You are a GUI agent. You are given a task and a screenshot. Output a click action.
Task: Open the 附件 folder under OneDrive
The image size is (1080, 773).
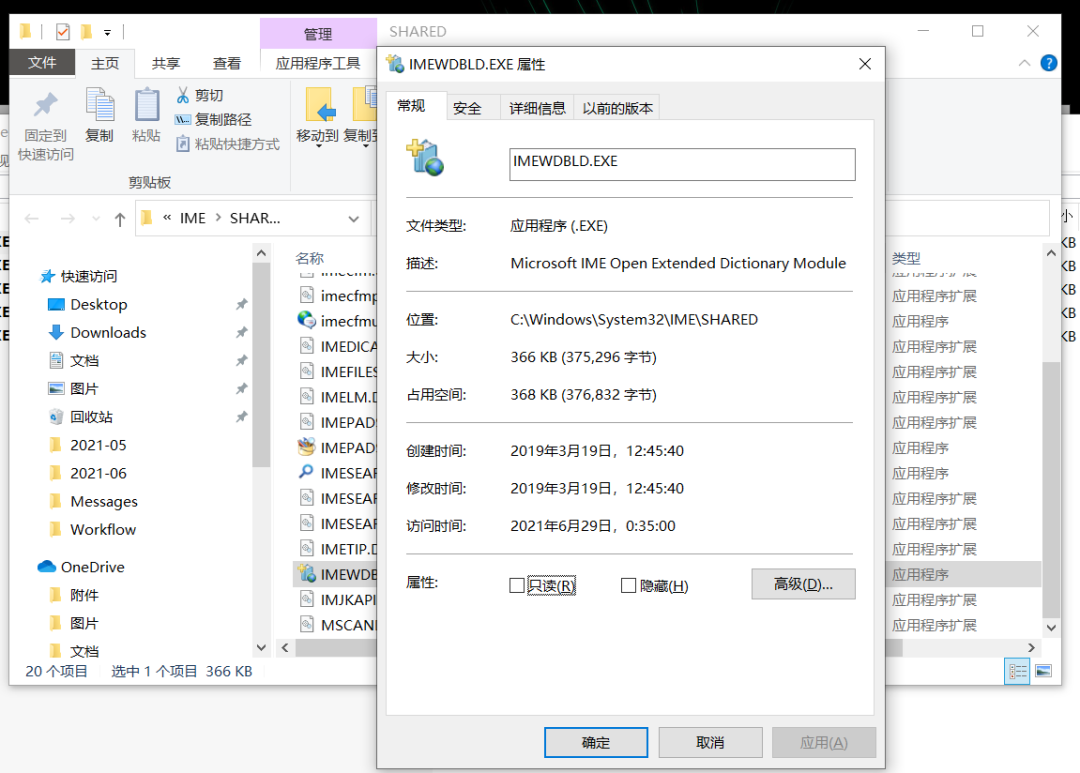pyautogui.click(x=74, y=595)
